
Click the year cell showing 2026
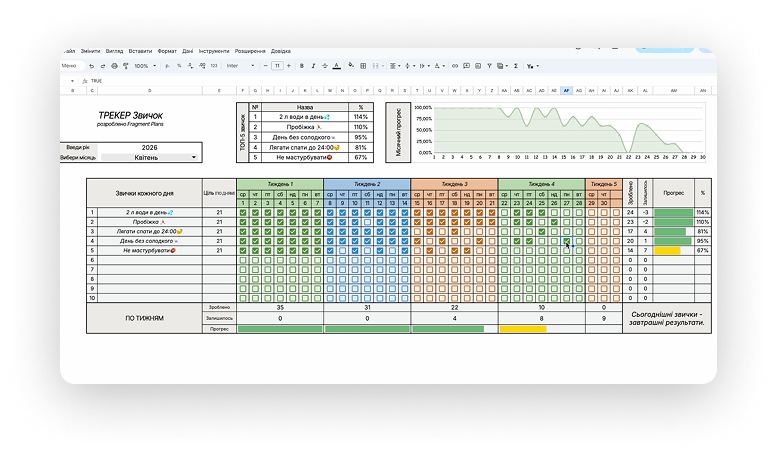[144, 147]
